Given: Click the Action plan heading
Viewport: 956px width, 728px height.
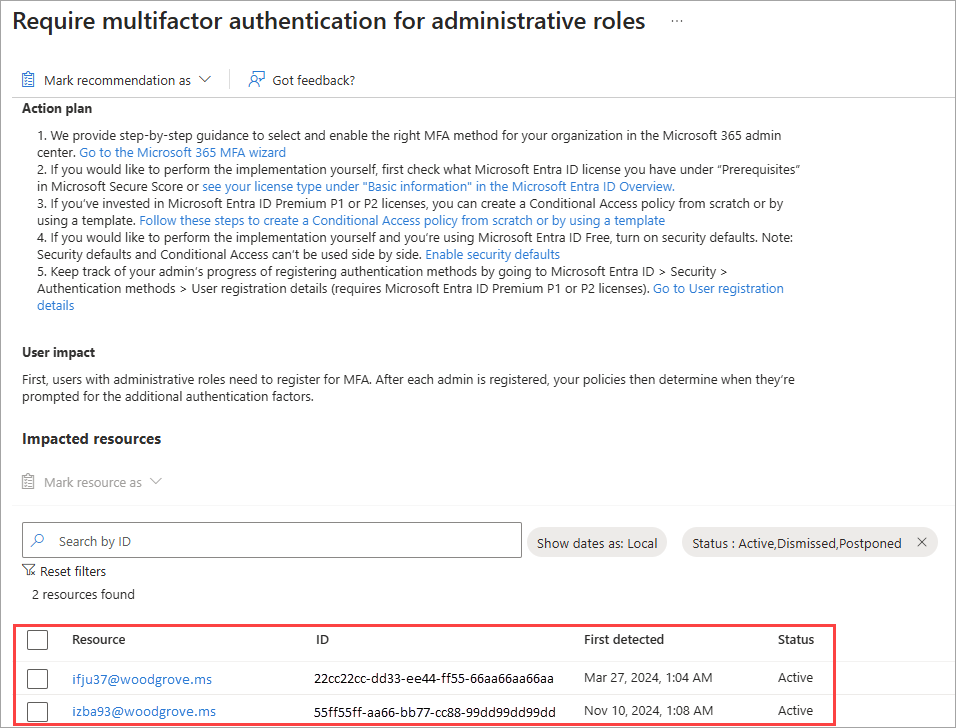Looking at the screenshot, I should 57,109.
